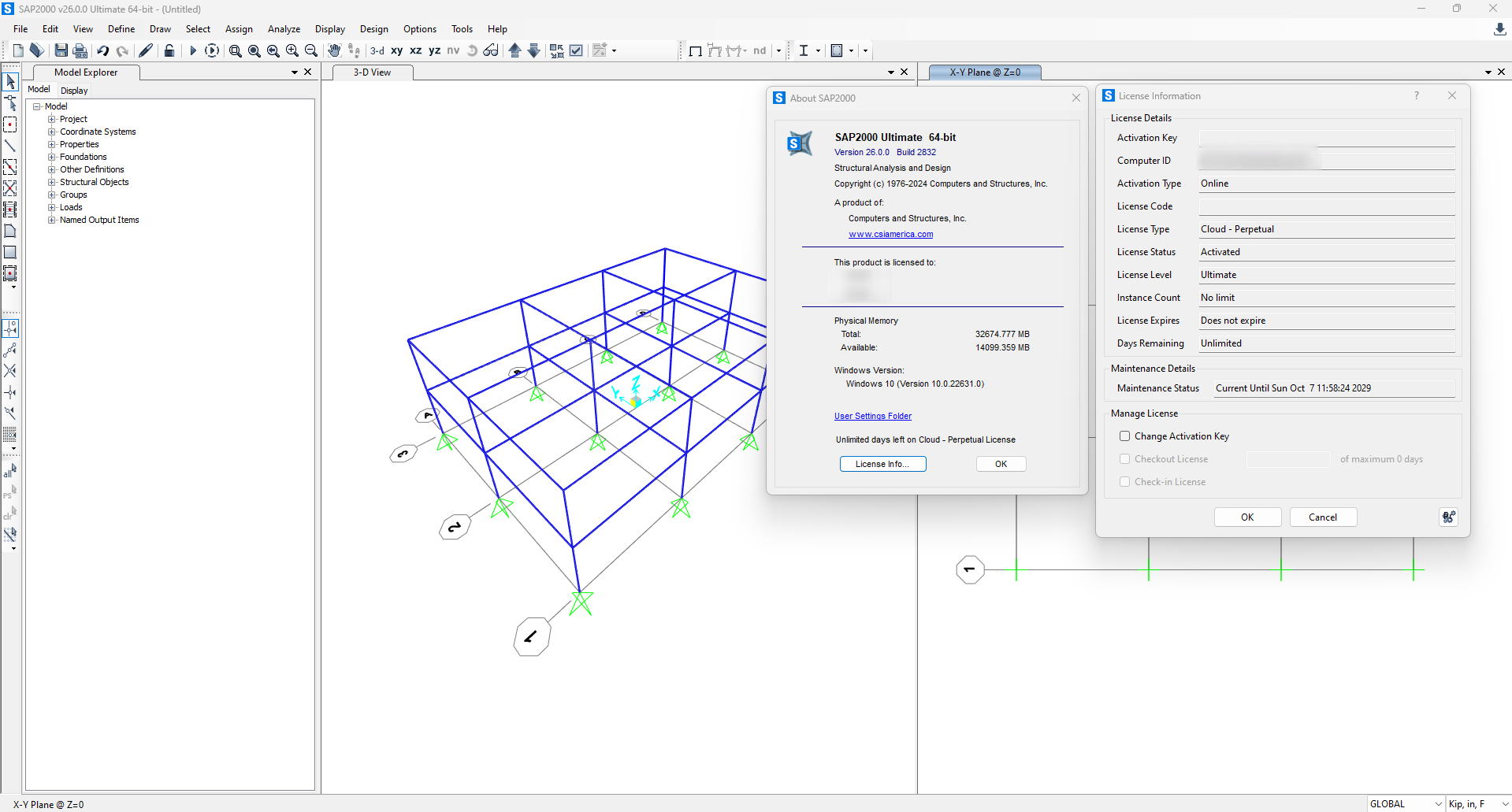Click the License Info... button
This screenshot has width=1512, height=812.
(x=882, y=464)
